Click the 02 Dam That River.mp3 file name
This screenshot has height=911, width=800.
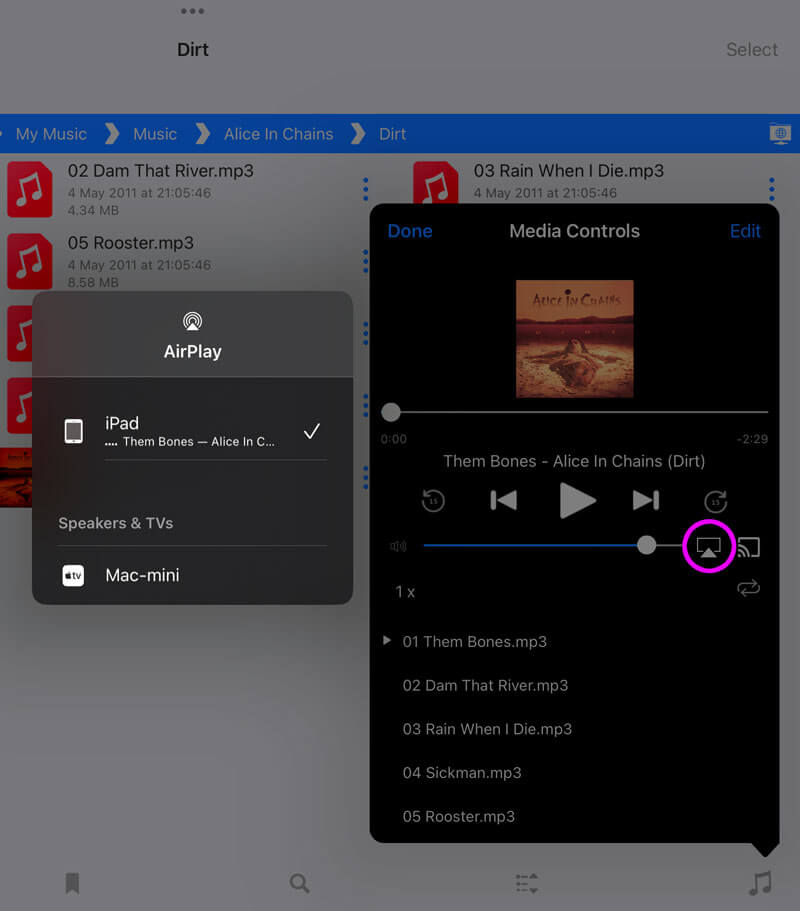coord(160,171)
